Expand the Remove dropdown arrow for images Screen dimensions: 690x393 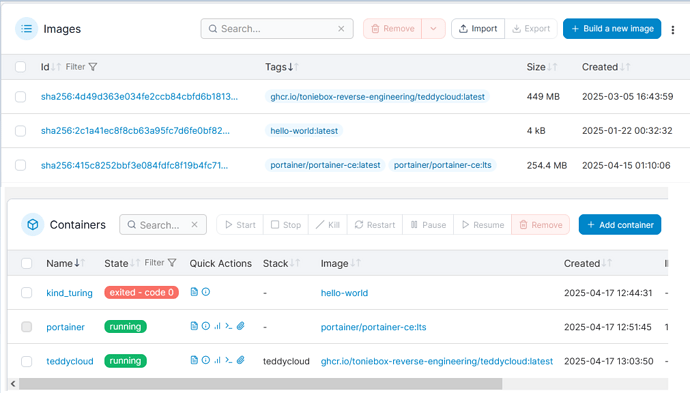click(x=433, y=29)
